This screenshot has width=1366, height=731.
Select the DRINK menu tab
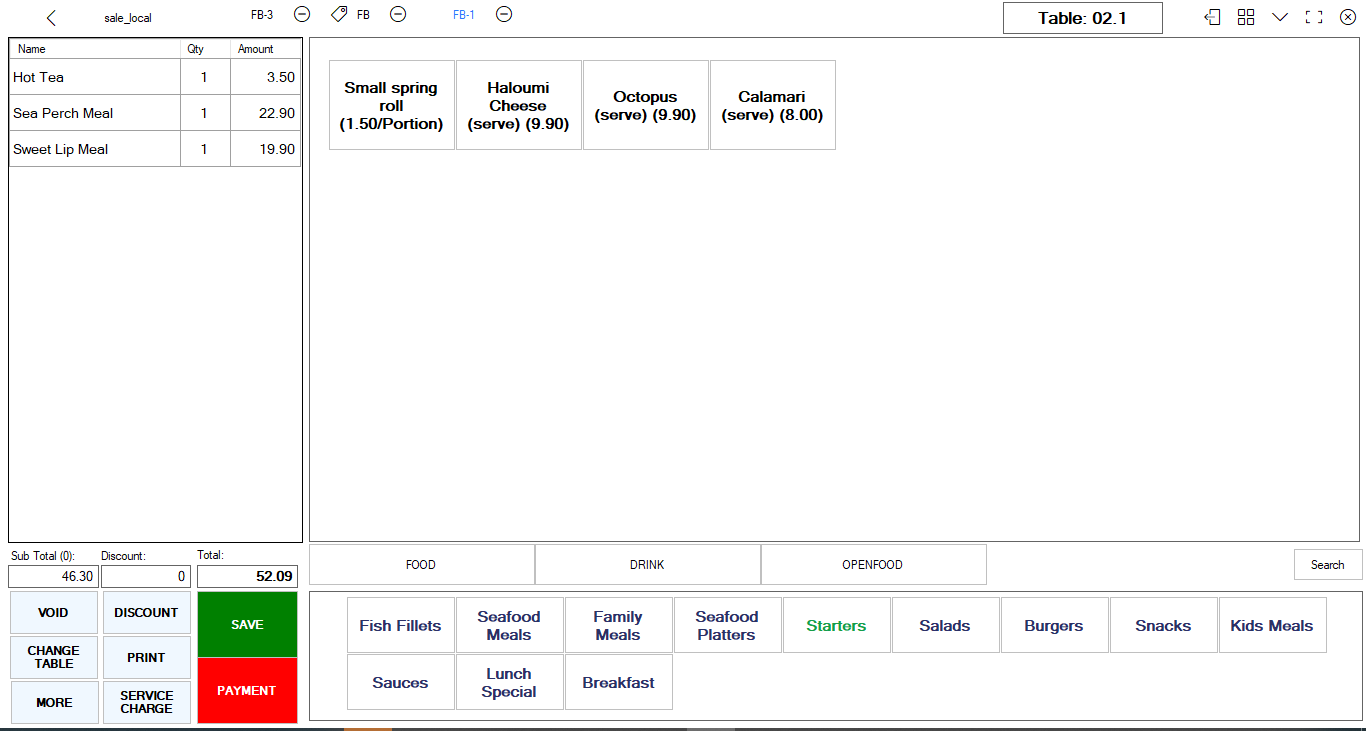click(647, 565)
